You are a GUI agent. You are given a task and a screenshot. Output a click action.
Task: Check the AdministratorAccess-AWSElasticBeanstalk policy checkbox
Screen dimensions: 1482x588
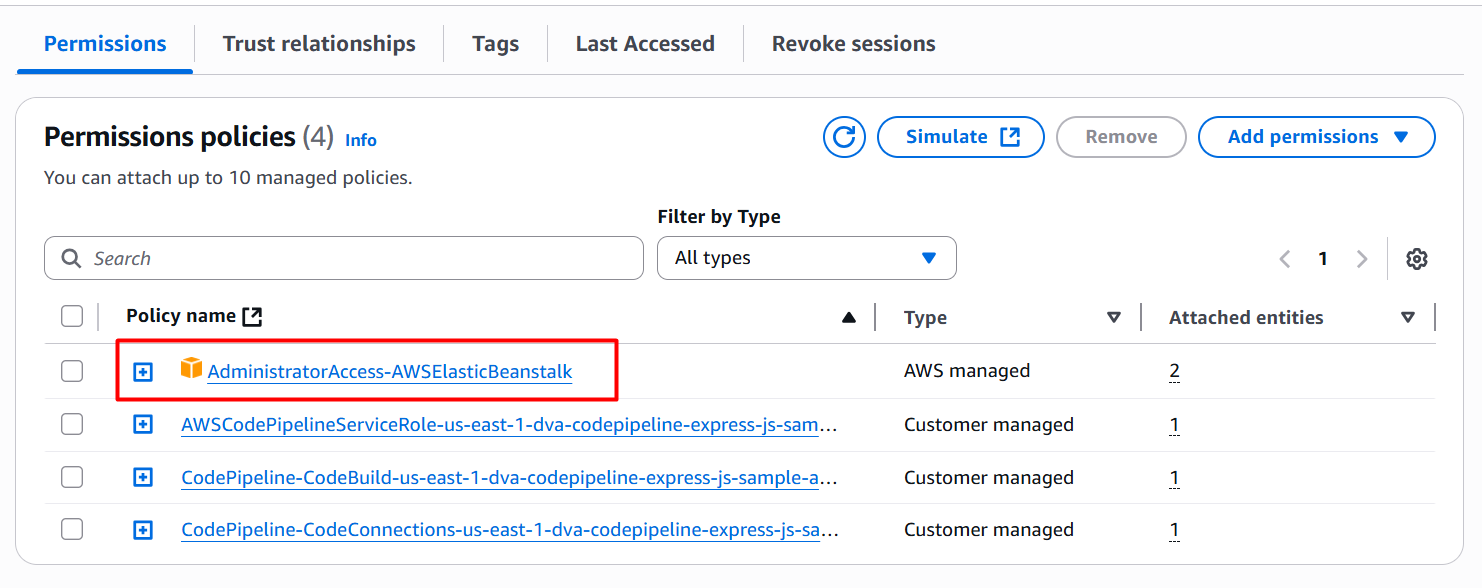coord(72,371)
